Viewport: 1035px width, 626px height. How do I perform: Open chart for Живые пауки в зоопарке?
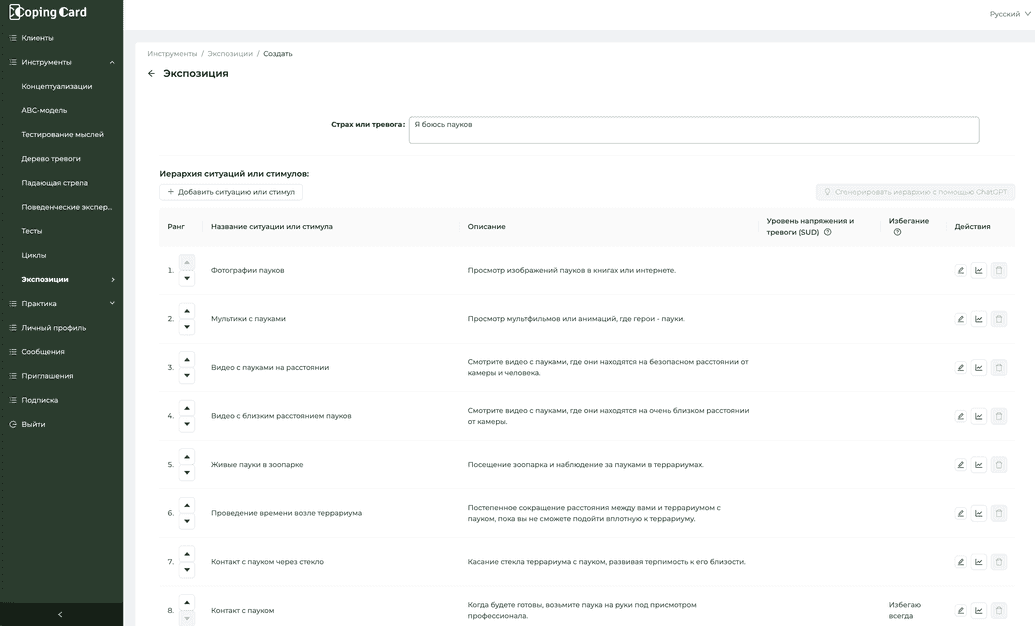pyautogui.click(x=979, y=465)
